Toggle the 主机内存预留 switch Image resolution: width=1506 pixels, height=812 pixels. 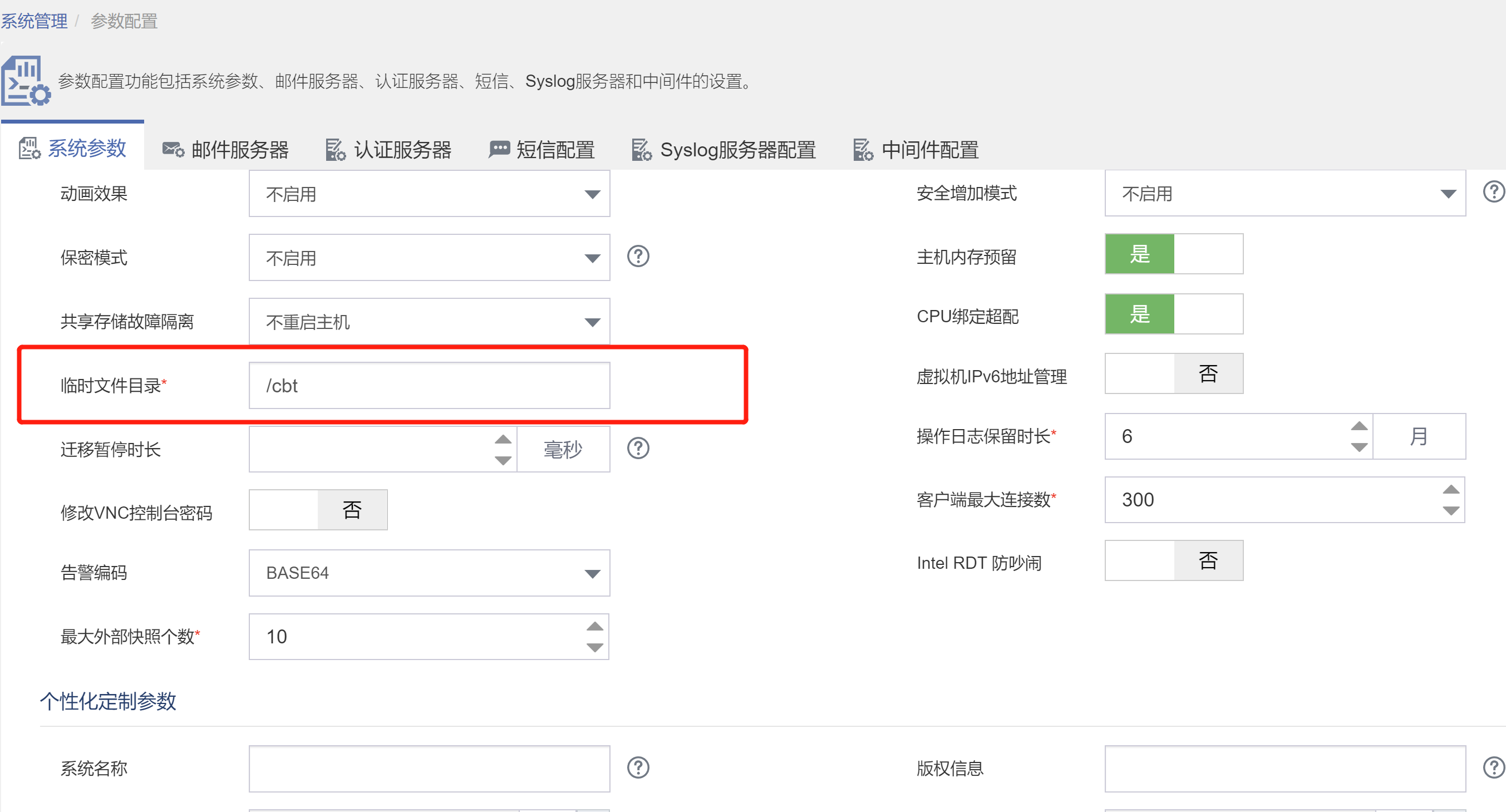pyautogui.click(x=1173, y=254)
